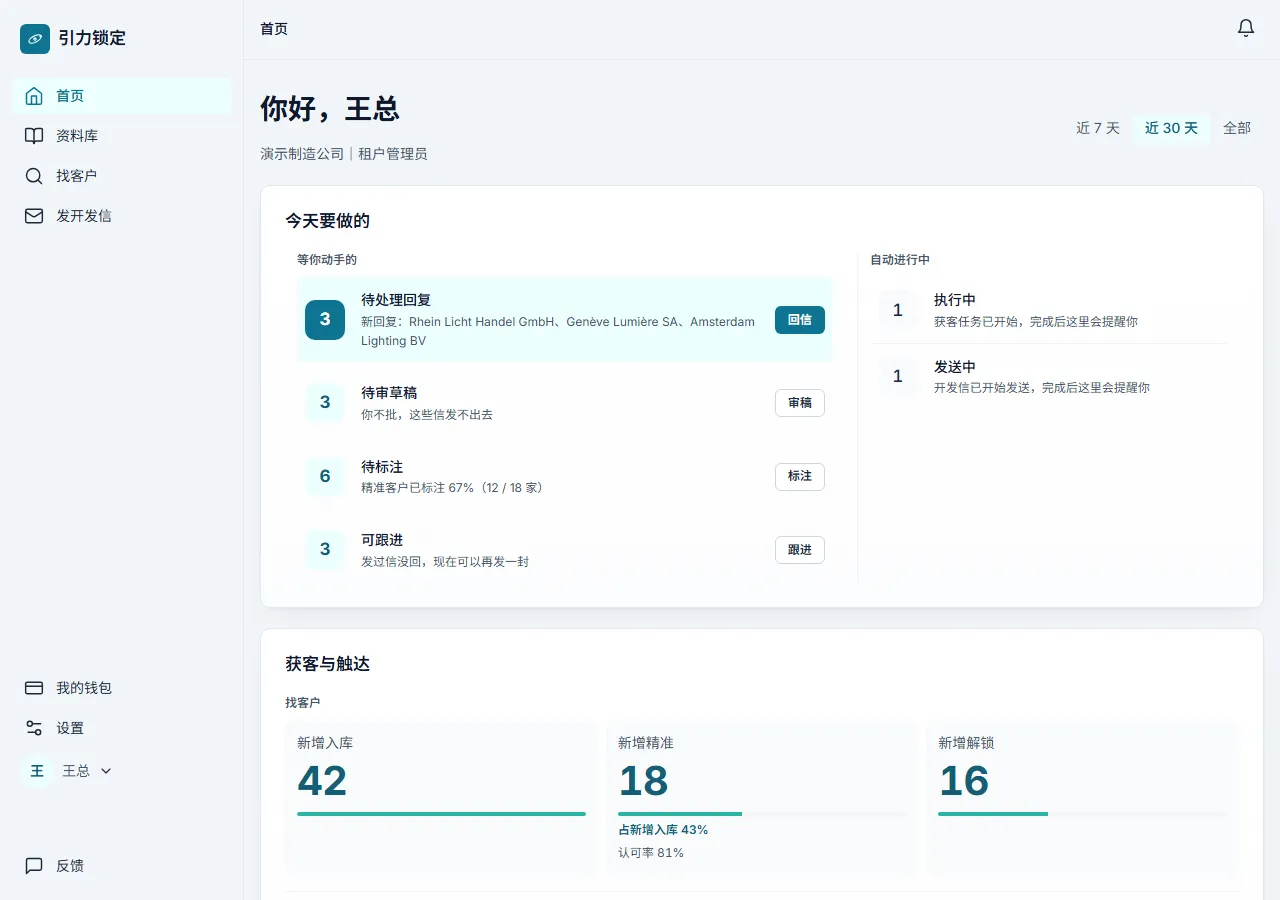This screenshot has width=1280, height=900.
Task: Click the 今天要做的 card heading
Action: coord(327,221)
